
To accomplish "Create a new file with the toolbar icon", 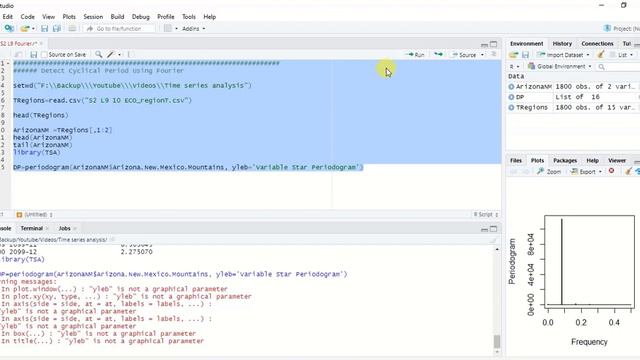I will click(x=9, y=29).
